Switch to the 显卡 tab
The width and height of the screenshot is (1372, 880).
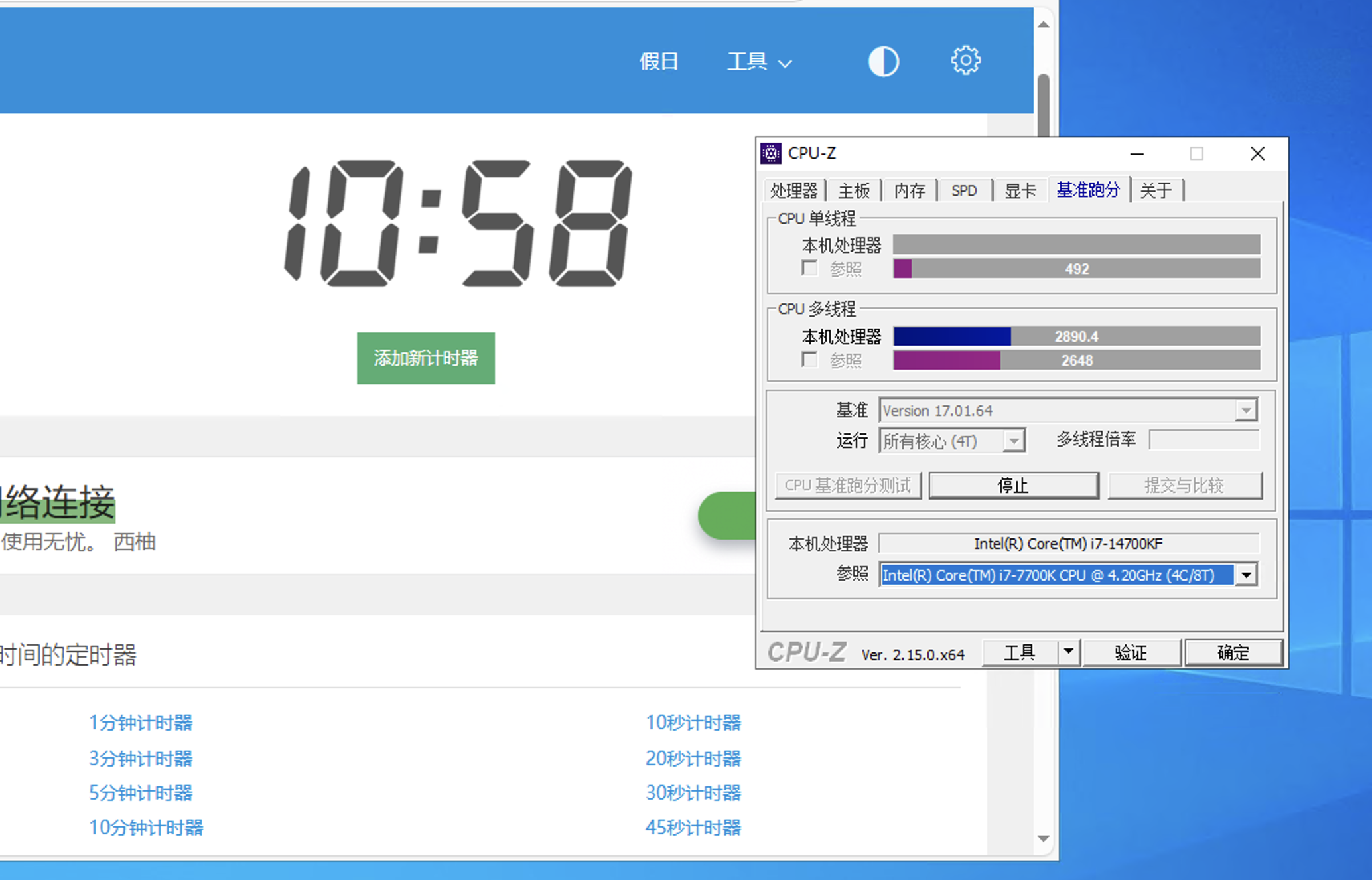[x=1020, y=191]
